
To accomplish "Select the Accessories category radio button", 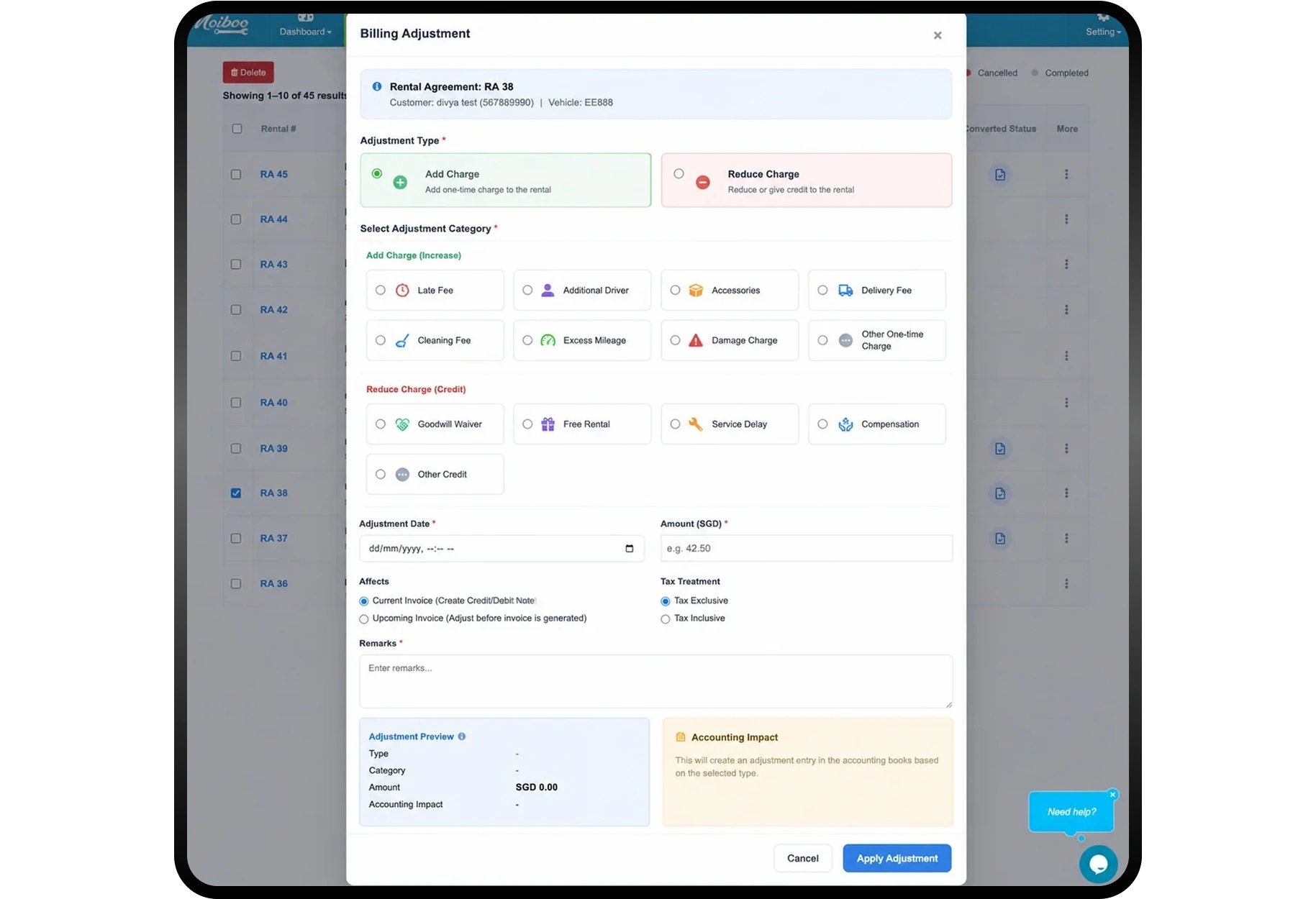I will point(675,291).
